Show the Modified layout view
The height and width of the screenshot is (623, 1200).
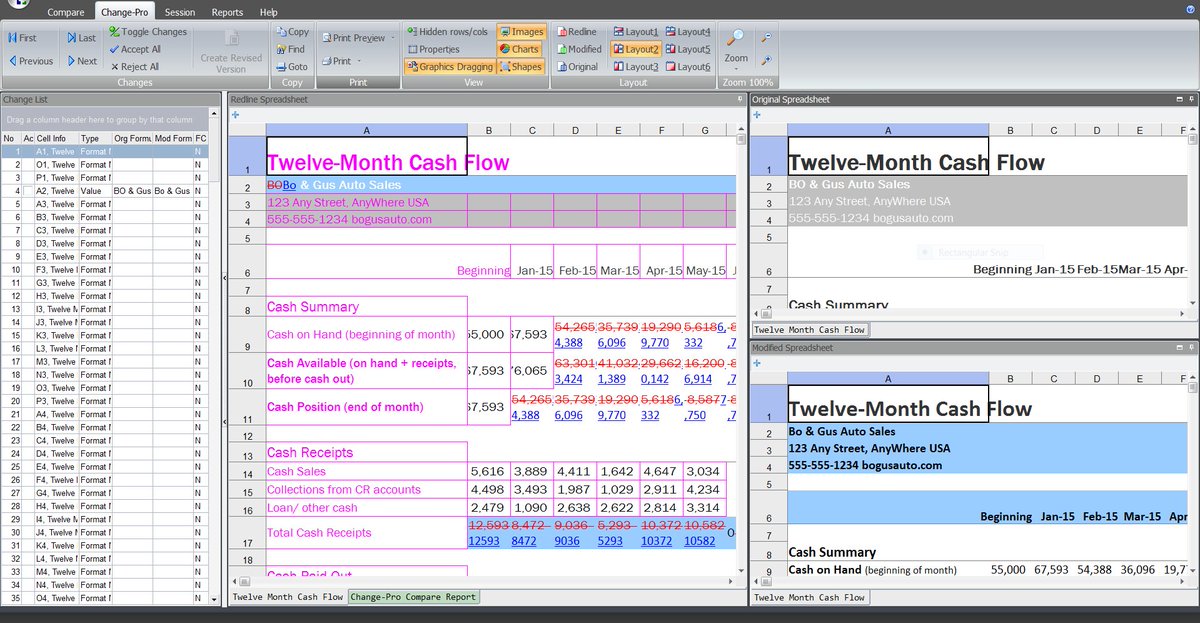579,49
